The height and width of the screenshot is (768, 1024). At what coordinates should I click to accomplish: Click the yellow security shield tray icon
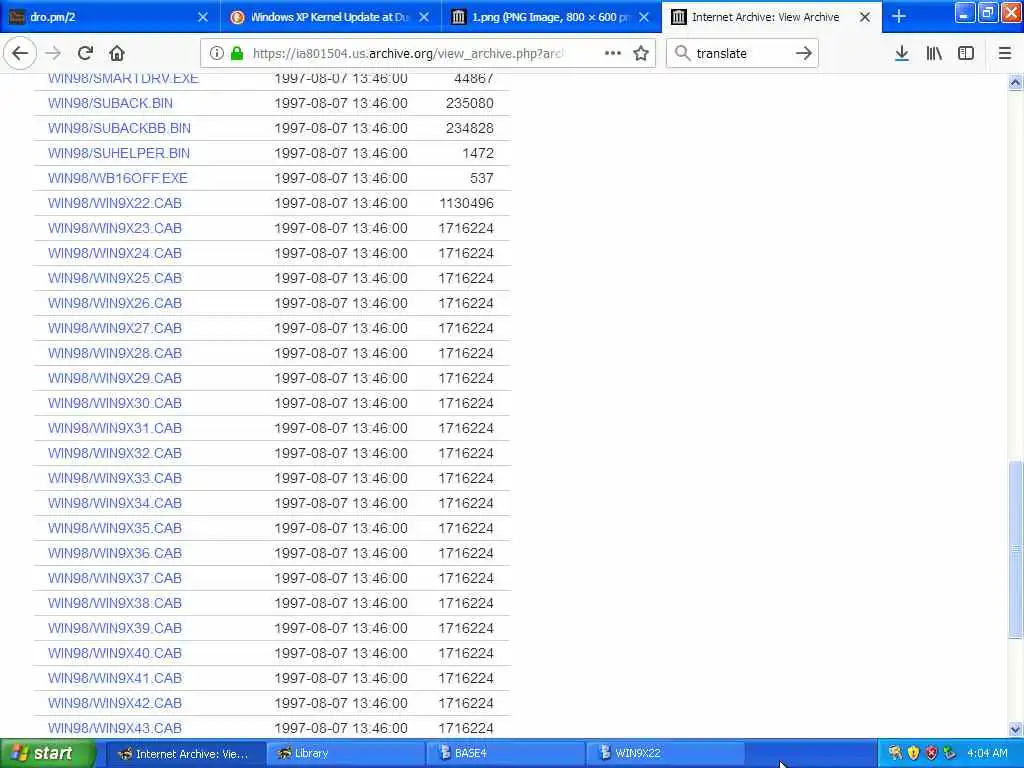[914, 754]
